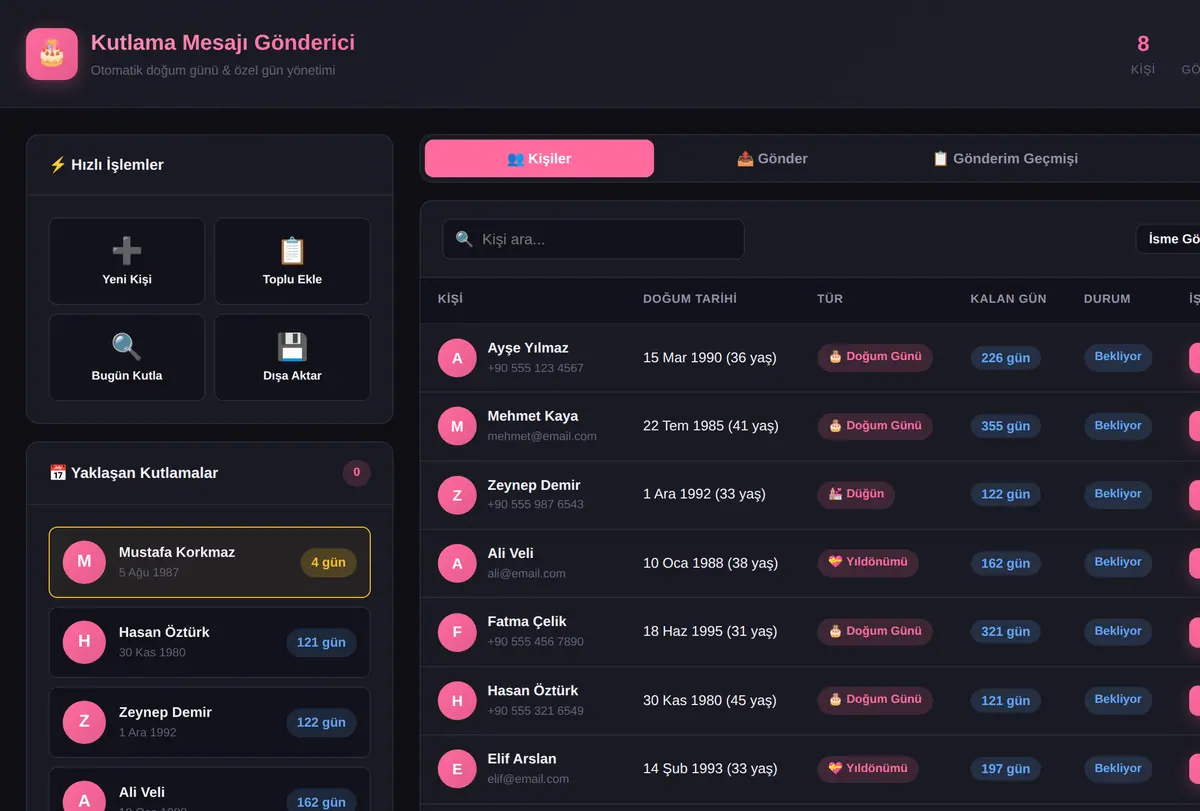Select the Mustafa Korkmaz upcoming card
This screenshot has height=811, width=1200.
209,562
